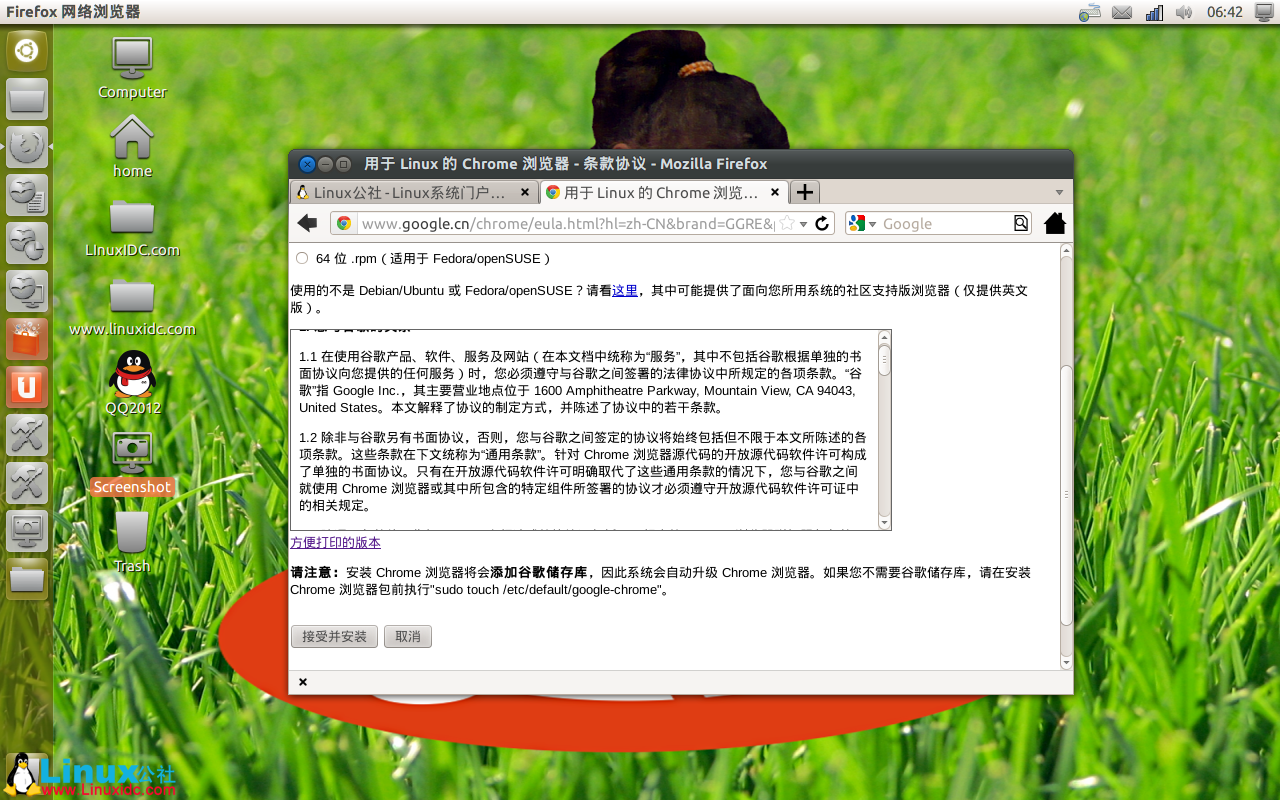This screenshot has width=1280, height=800.
Task: Open the desktop Computer icon
Action: coord(132,68)
